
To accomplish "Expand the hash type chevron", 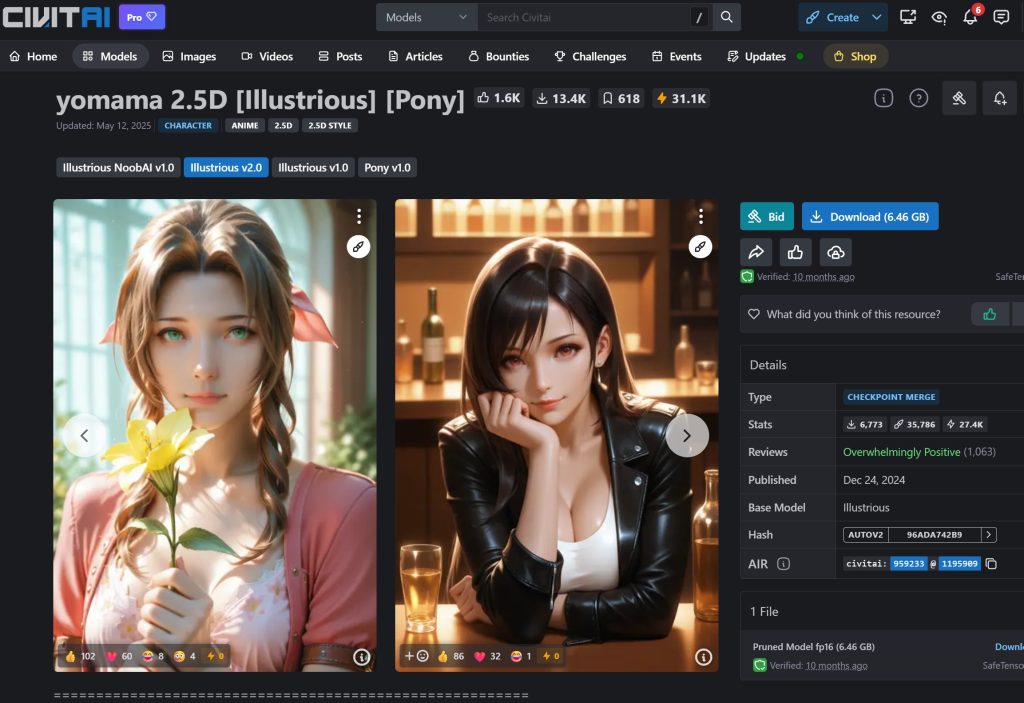I will coord(989,535).
